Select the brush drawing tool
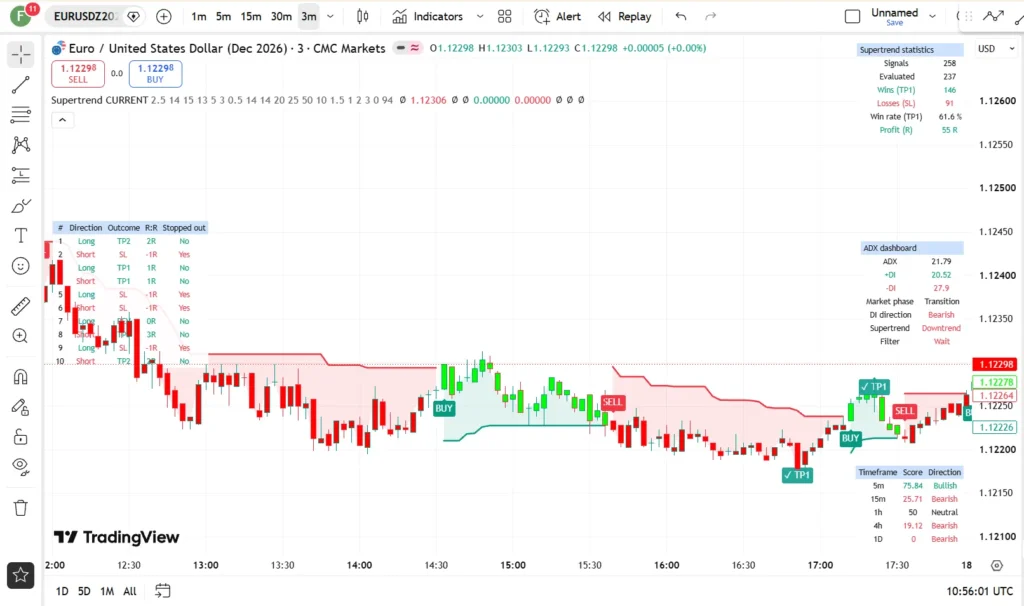Screen dimensions: 1024x606 [x=21, y=206]
